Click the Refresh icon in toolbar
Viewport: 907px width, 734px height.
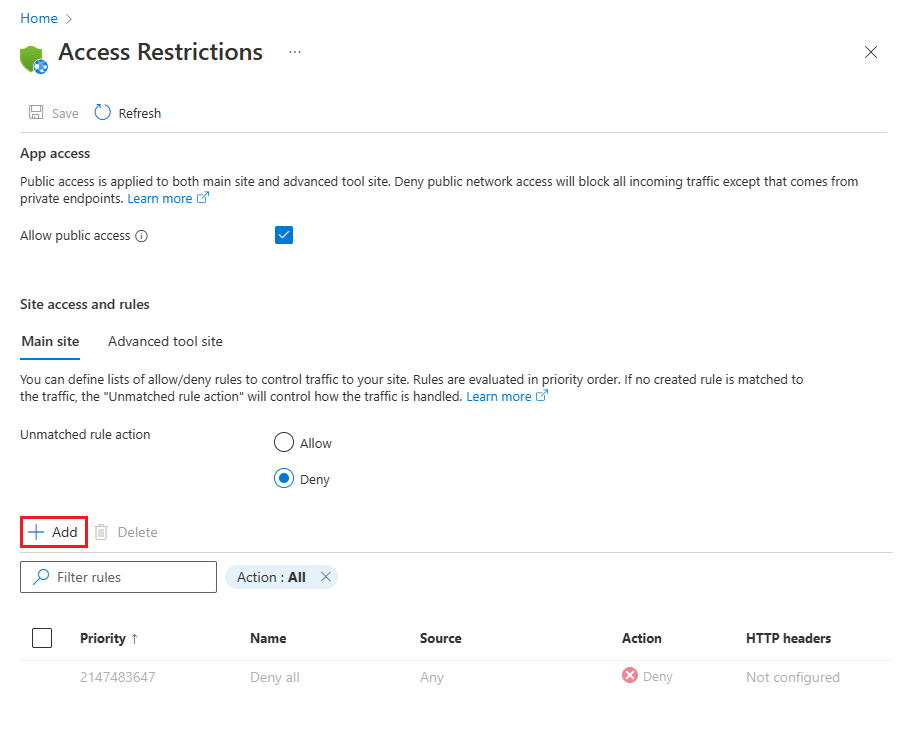point(103,113)
